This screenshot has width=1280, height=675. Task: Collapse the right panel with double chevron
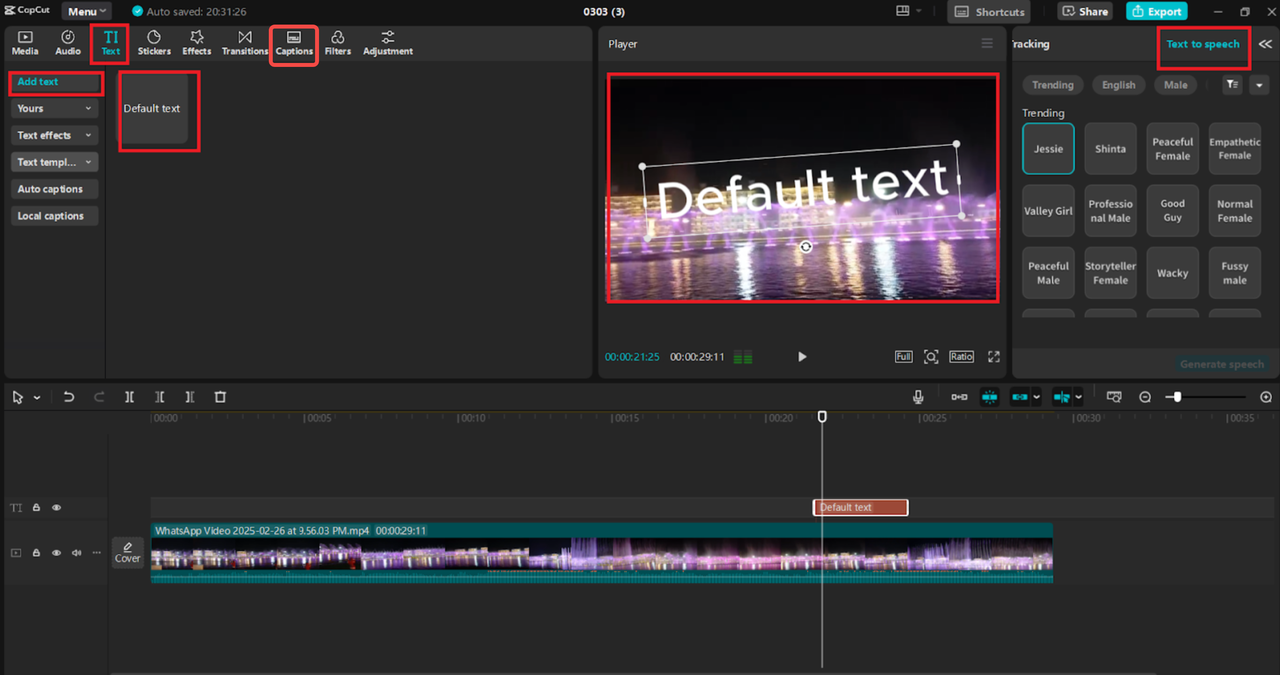[x=1265, y=44]
